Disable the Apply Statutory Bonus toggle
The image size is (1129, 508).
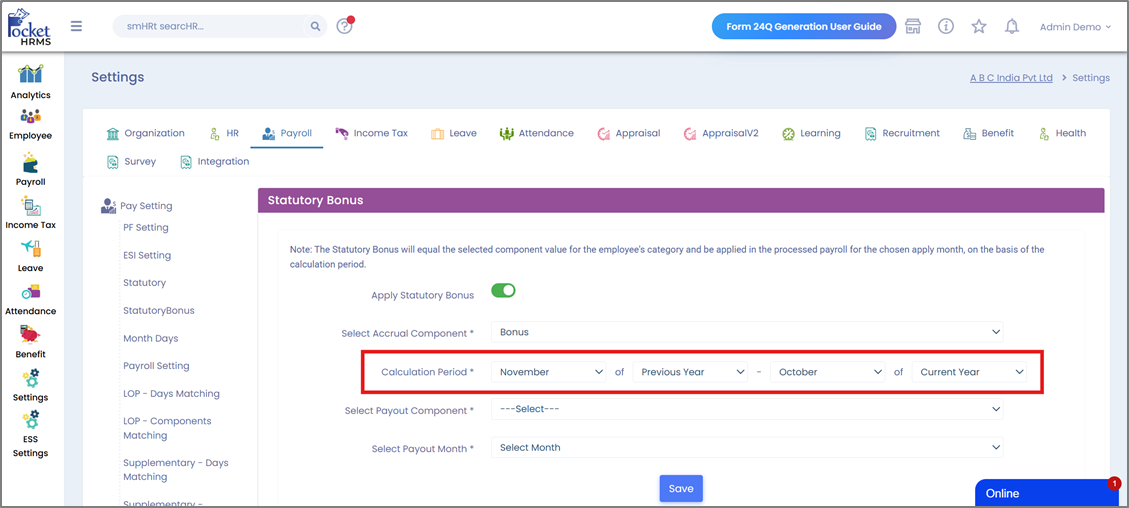(503, 291)
